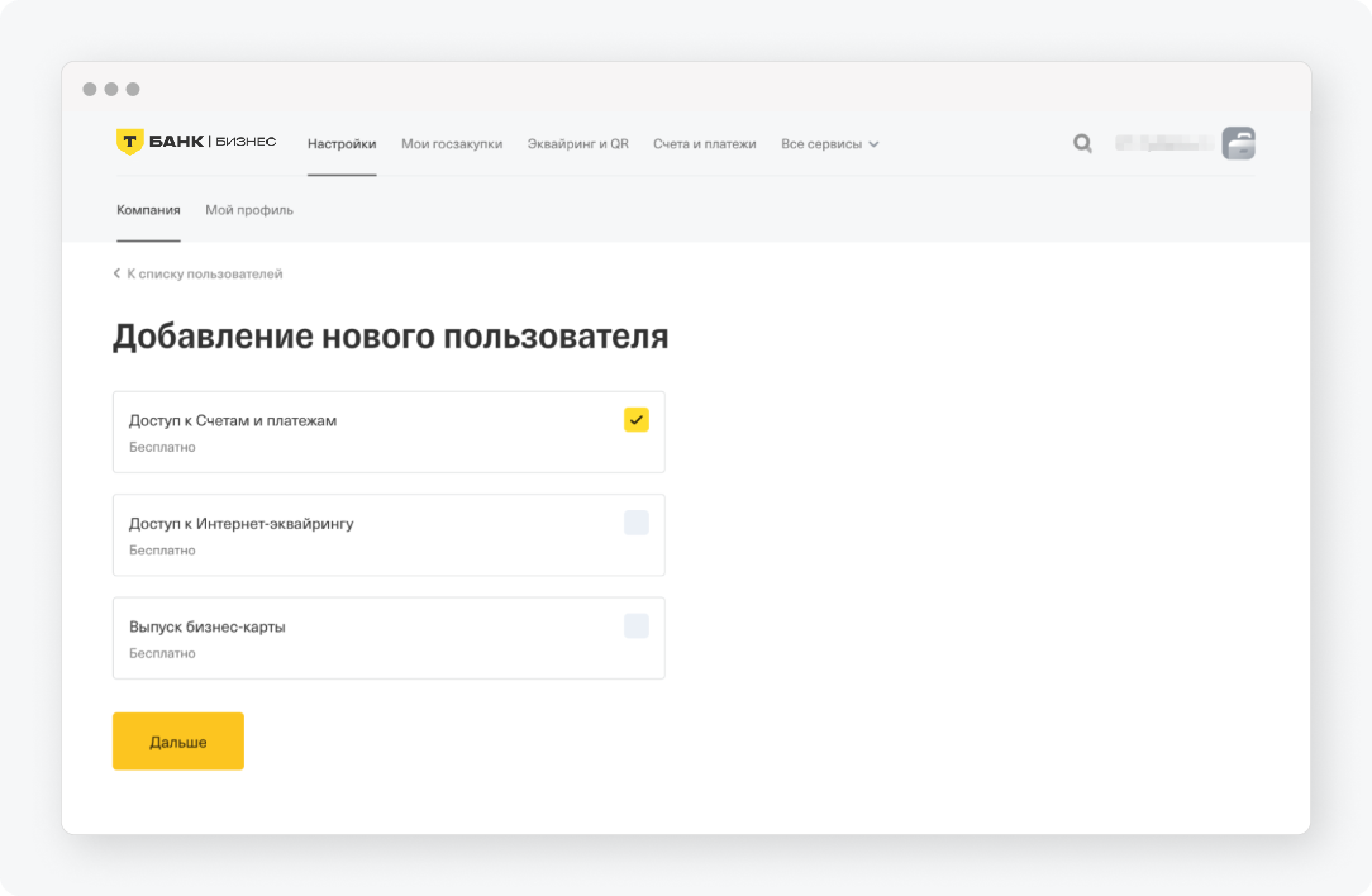
Task: Click the Дальше button
Action: tap(178, 741)
